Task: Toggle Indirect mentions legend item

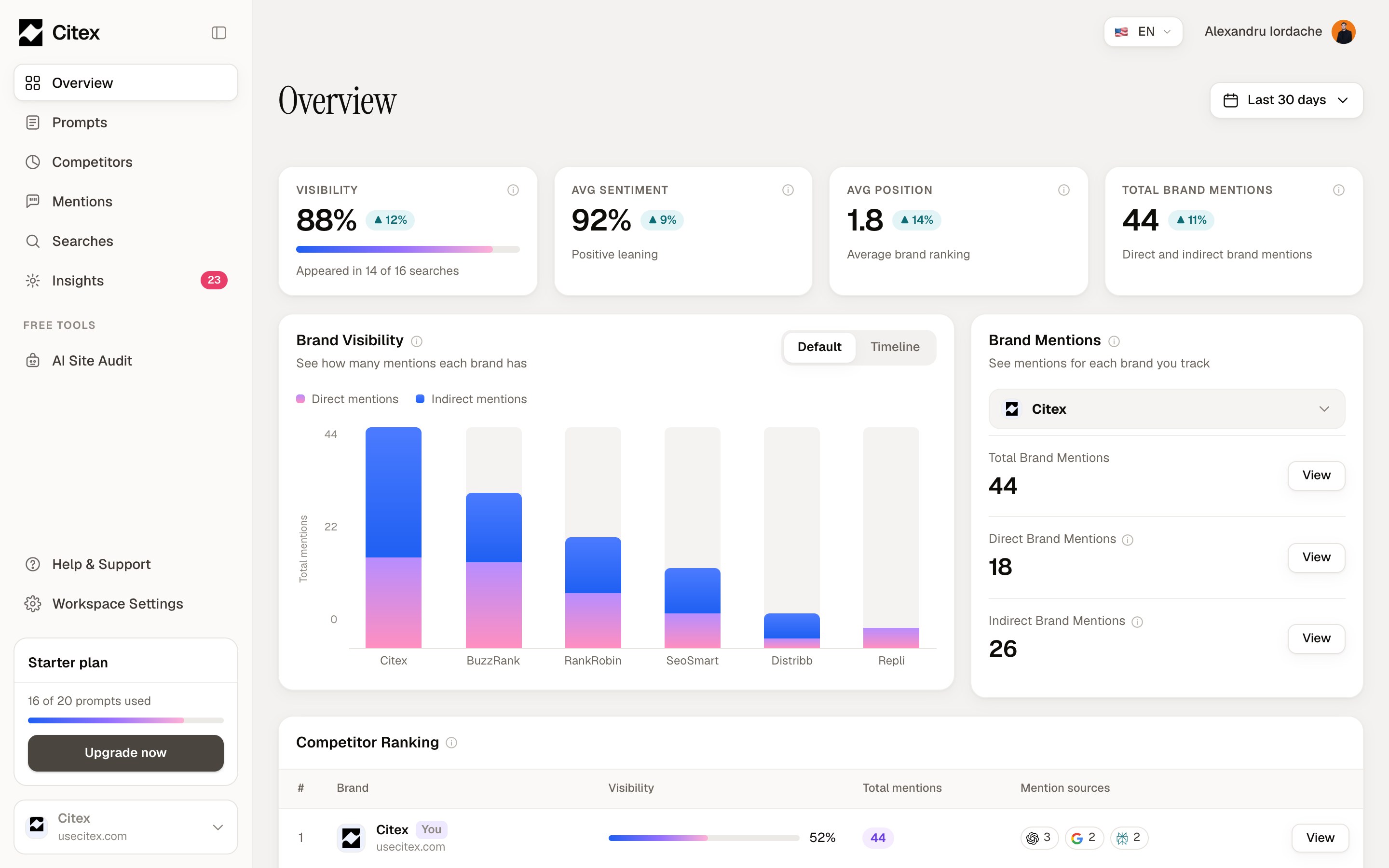Action: point(471,399)
